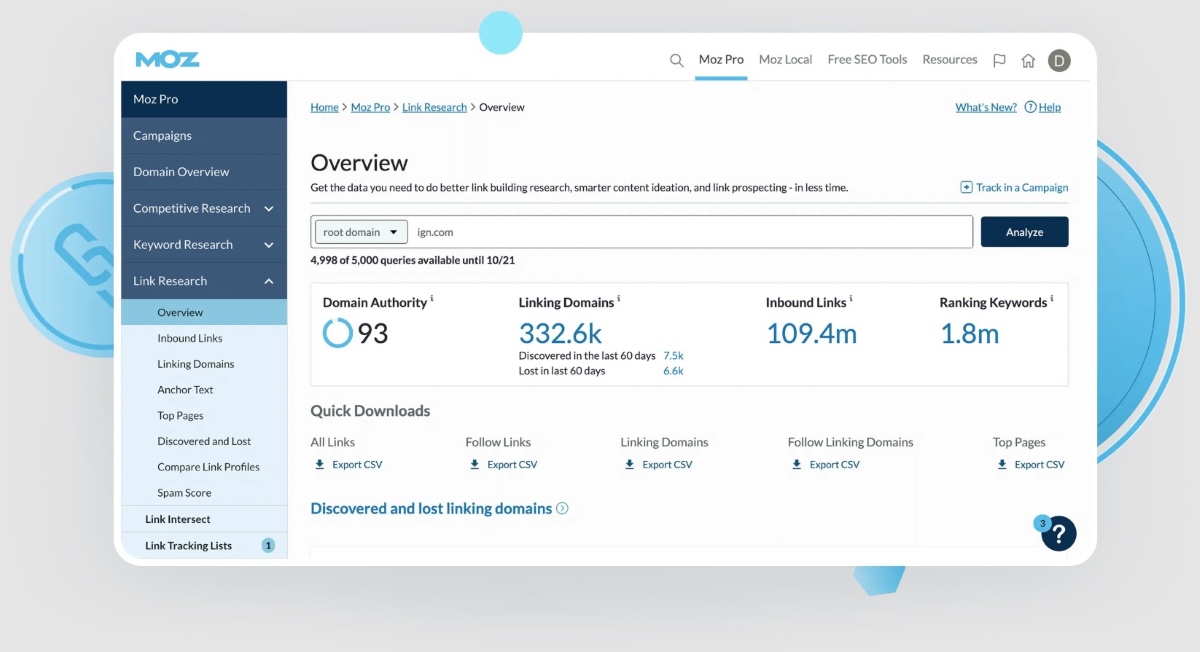
Task: Click Track in a Campaign link
Action: (1022, 187)
